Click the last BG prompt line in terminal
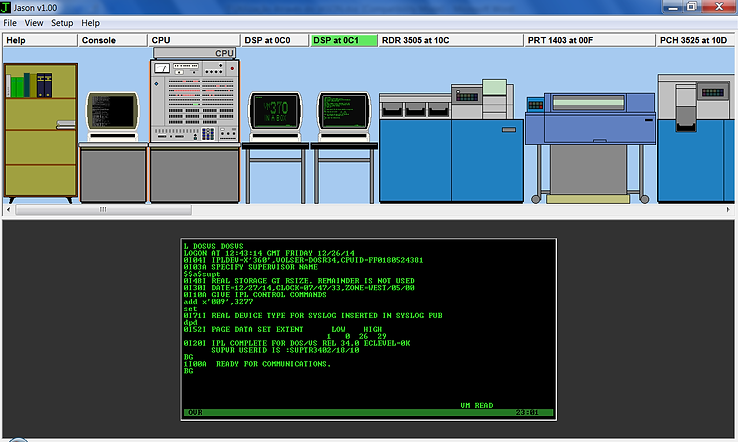 click(188, 371)
